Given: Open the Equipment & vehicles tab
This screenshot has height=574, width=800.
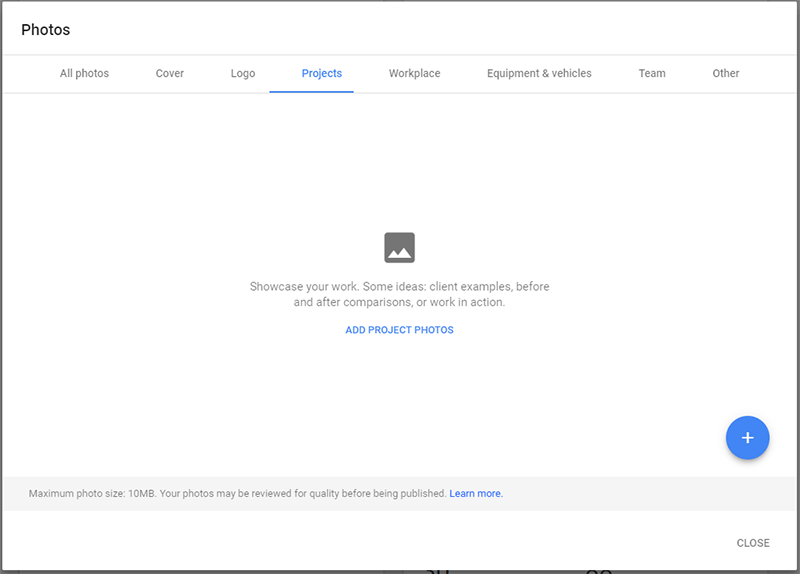Looking at the screenshot, I should point(539,73).
